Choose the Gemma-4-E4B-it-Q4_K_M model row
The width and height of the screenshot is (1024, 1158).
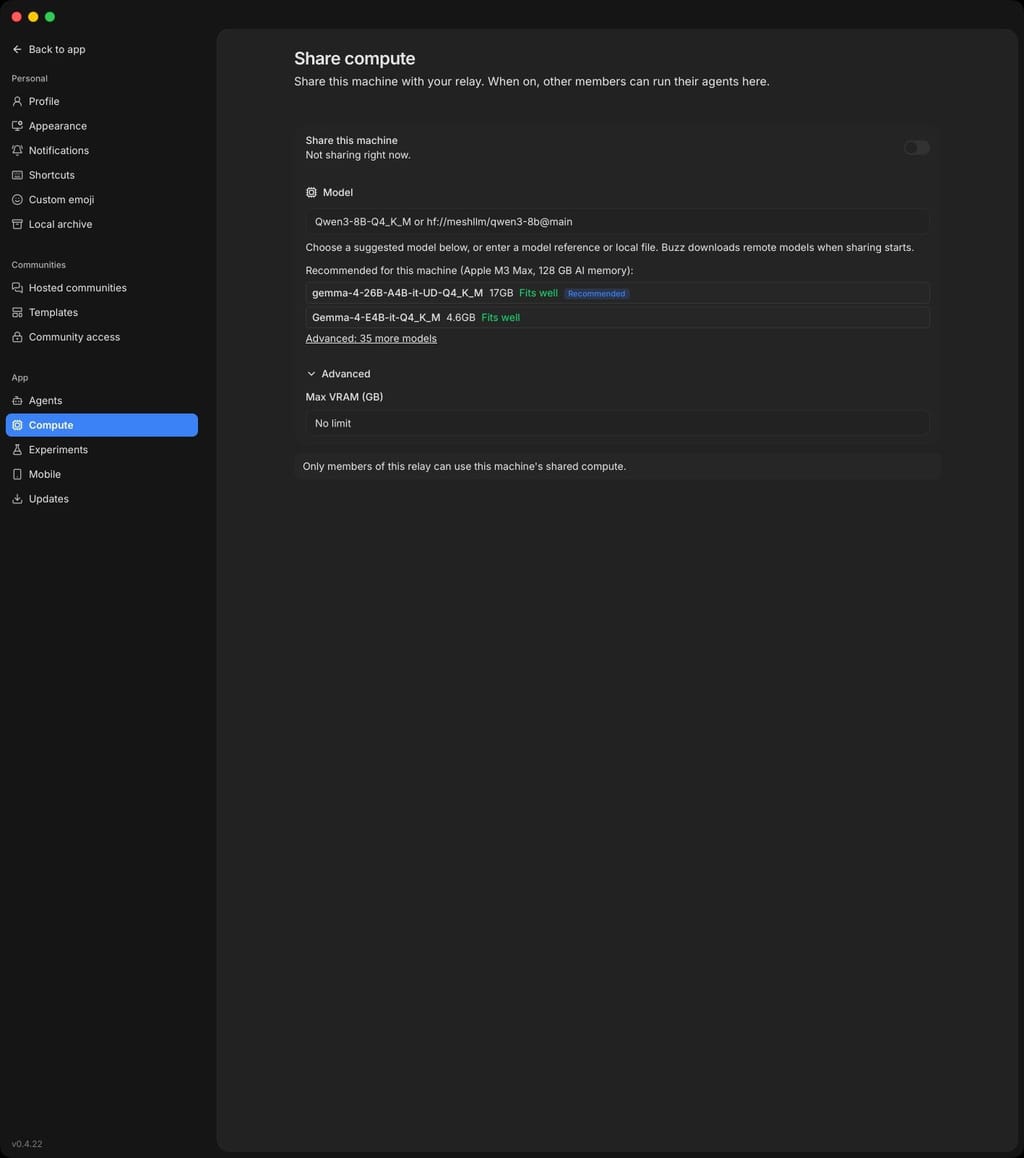coord(617,318)
